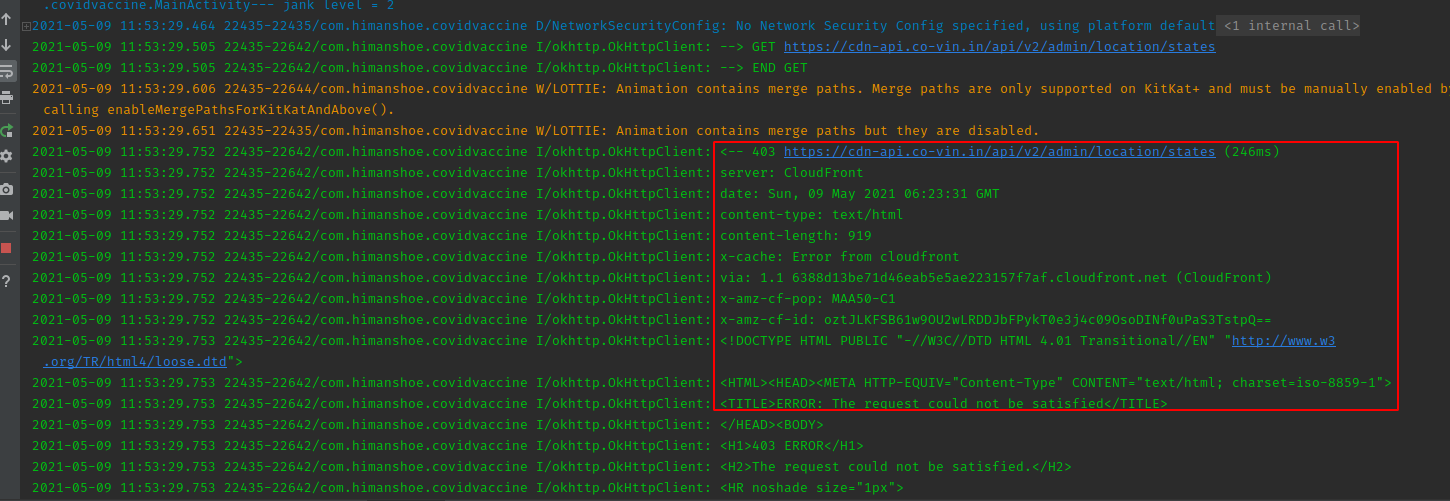Click the up arrow stack trace icon
Image resolution: width=1450 pixels, height=501 pixels.
tap(7, 20)
